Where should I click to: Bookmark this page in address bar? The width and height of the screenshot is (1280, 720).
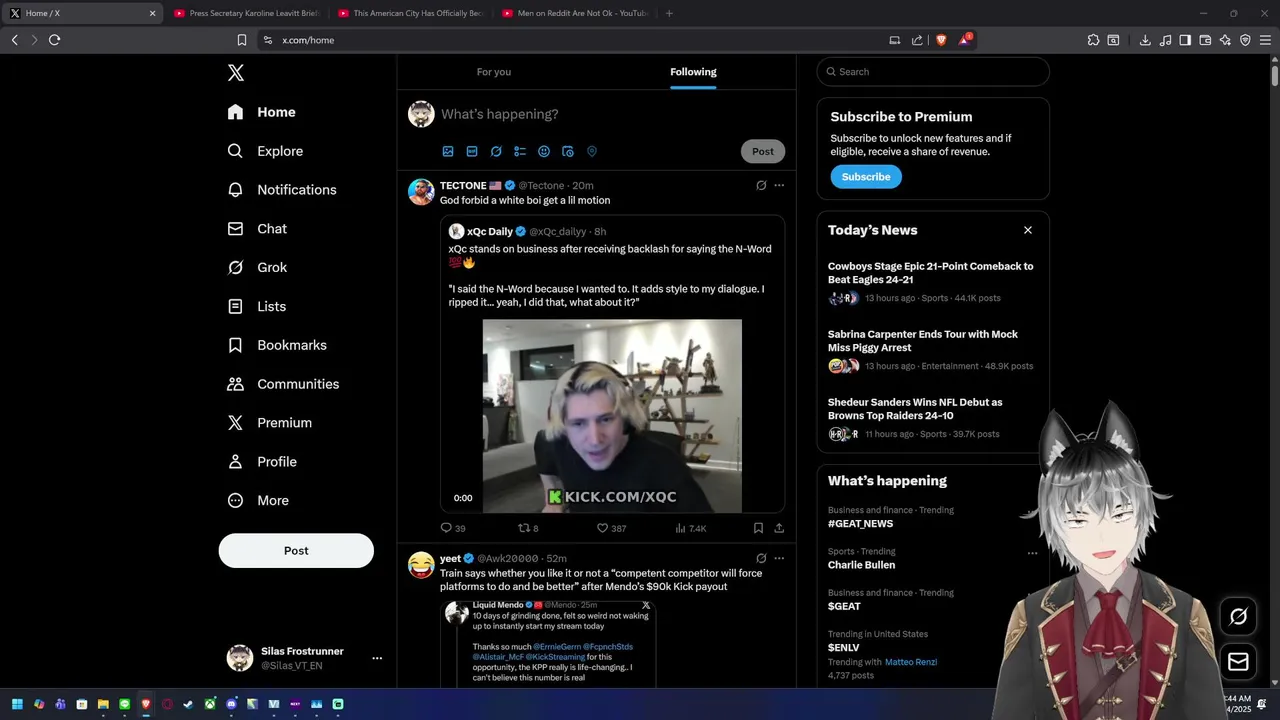(x=242, y=40)
